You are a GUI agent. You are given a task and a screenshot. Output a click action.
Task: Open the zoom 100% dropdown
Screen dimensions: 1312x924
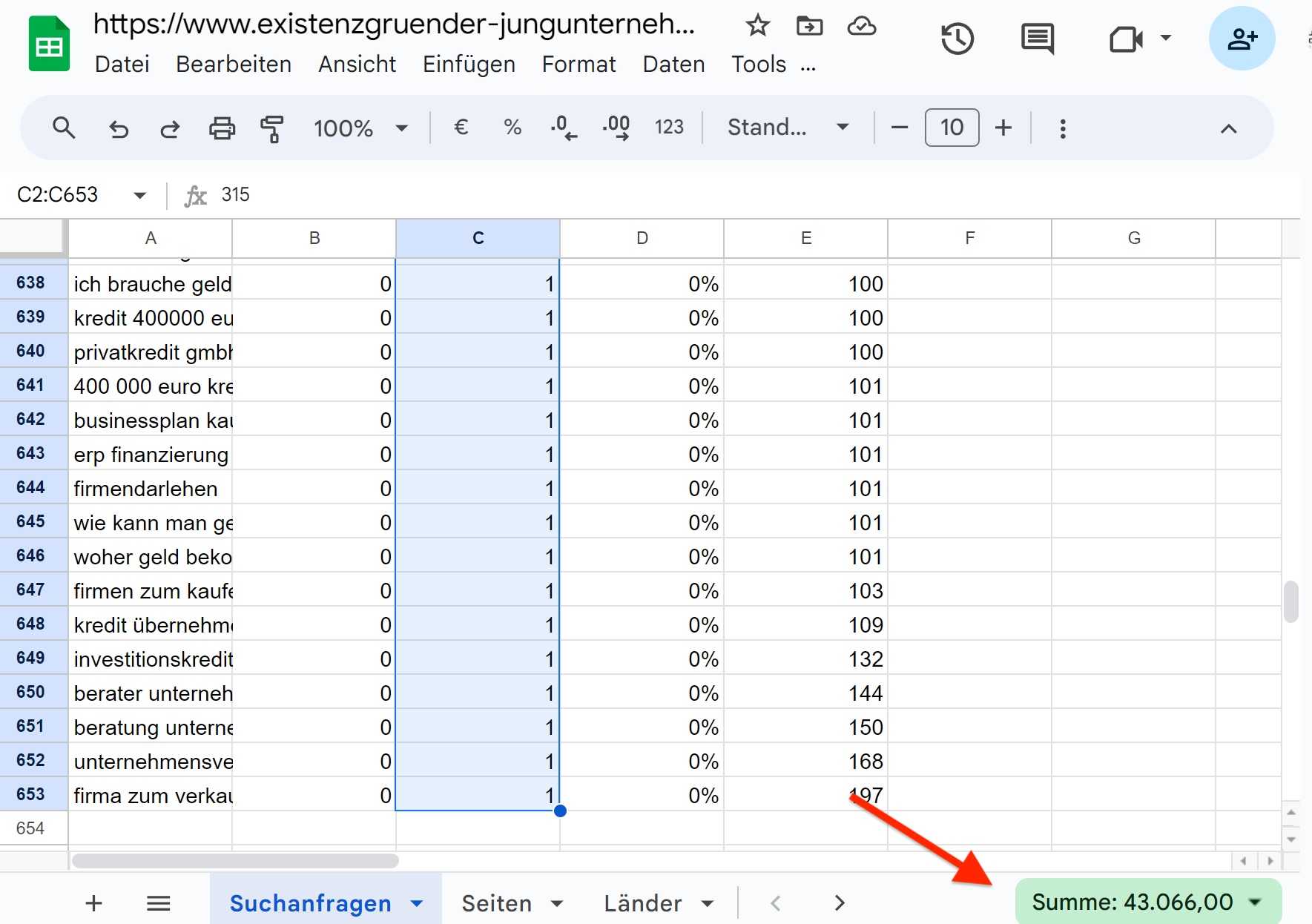click(x=360, y=128)
